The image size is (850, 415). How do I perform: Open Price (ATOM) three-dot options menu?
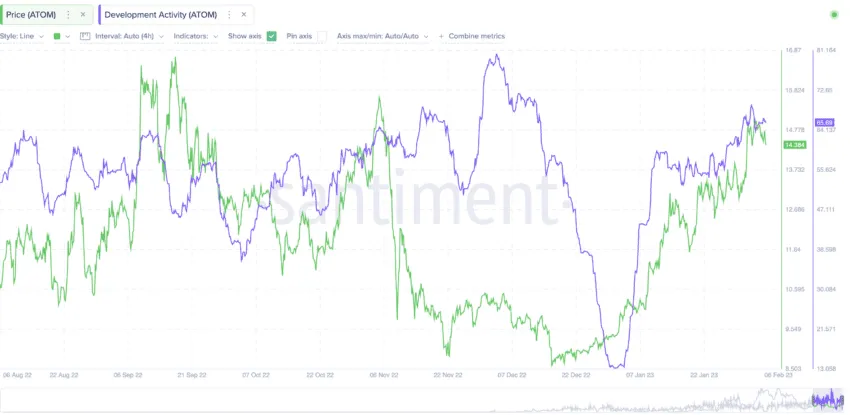(68, 15)
